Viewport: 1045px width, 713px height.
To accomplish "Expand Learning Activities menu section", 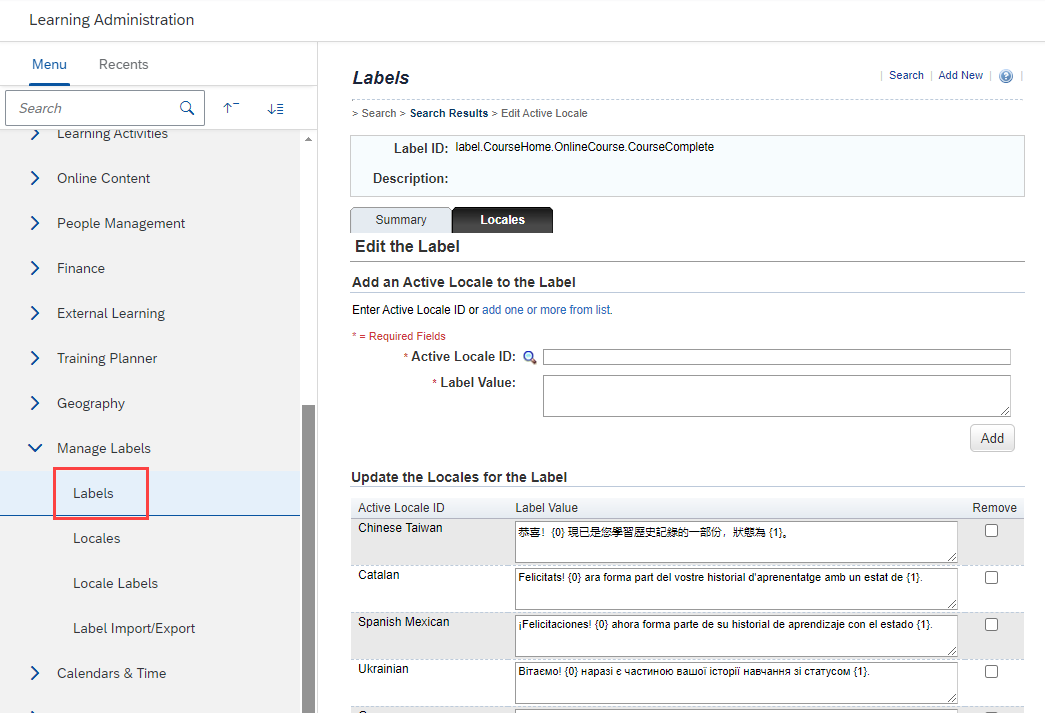I will click(x=35, y=134).
